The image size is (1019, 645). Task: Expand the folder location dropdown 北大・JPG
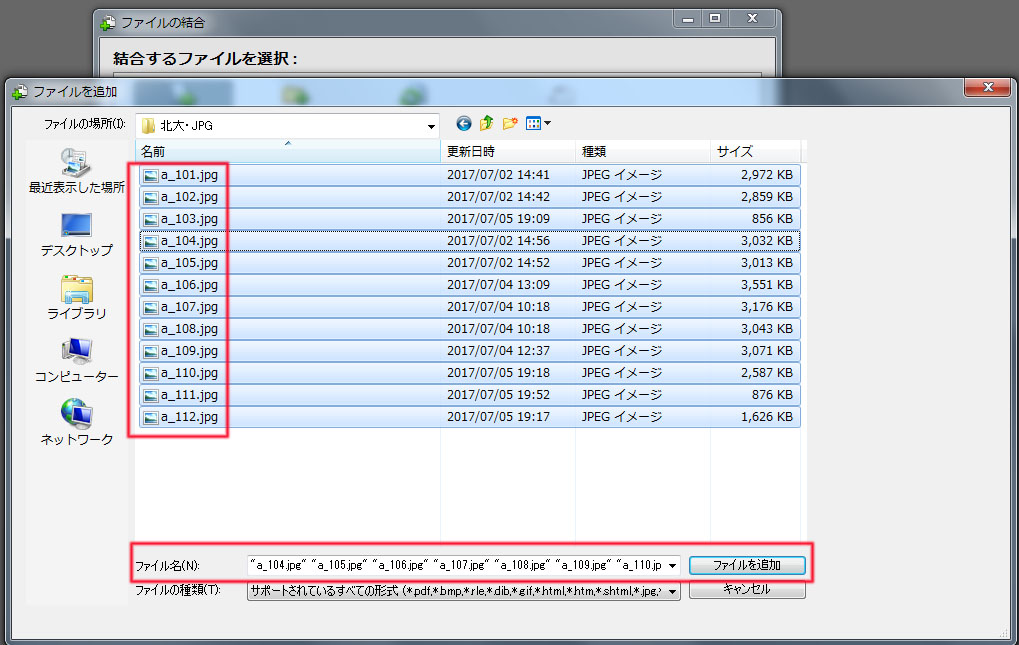(x=431, y=127)
